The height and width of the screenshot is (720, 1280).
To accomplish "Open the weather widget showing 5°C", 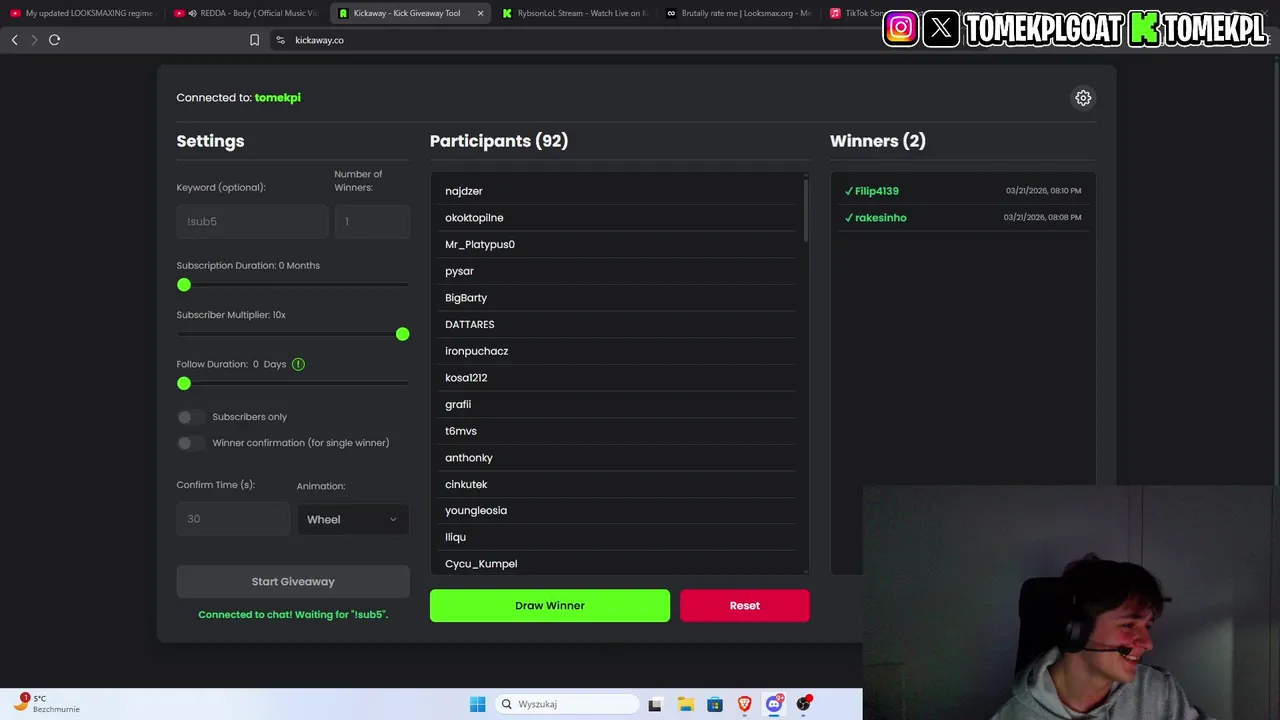I will point(48,703).
